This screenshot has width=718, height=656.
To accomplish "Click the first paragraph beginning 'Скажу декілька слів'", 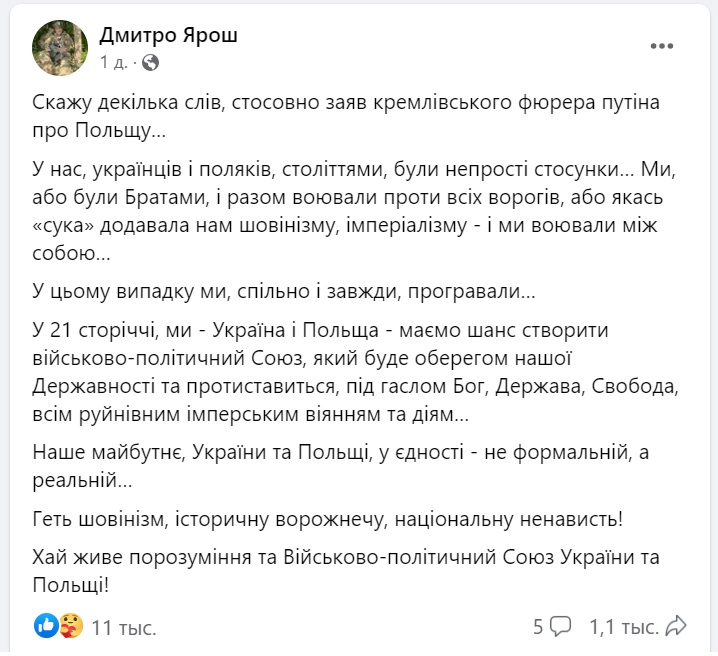I will 346,116.
